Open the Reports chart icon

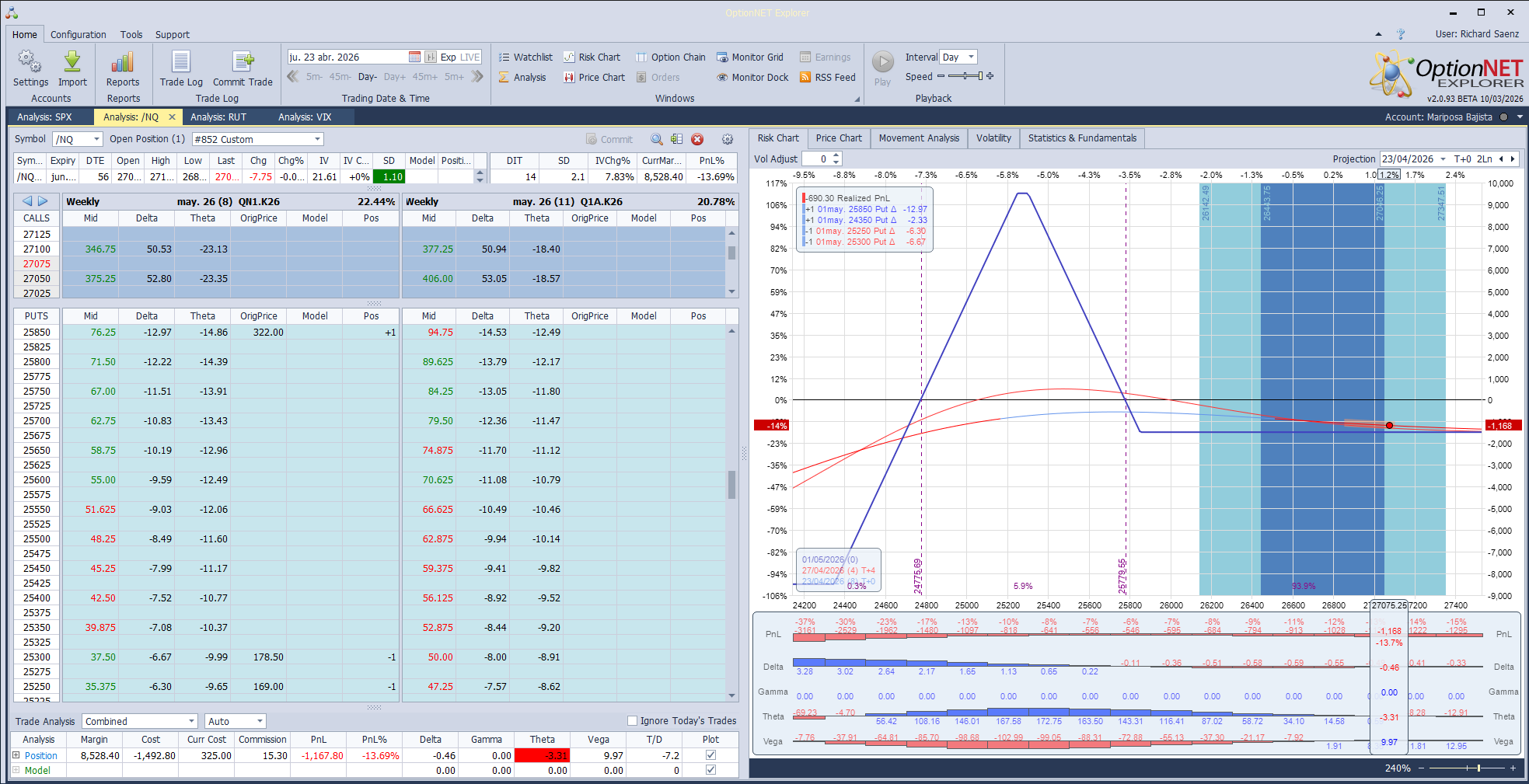click(x=123, y=68)
